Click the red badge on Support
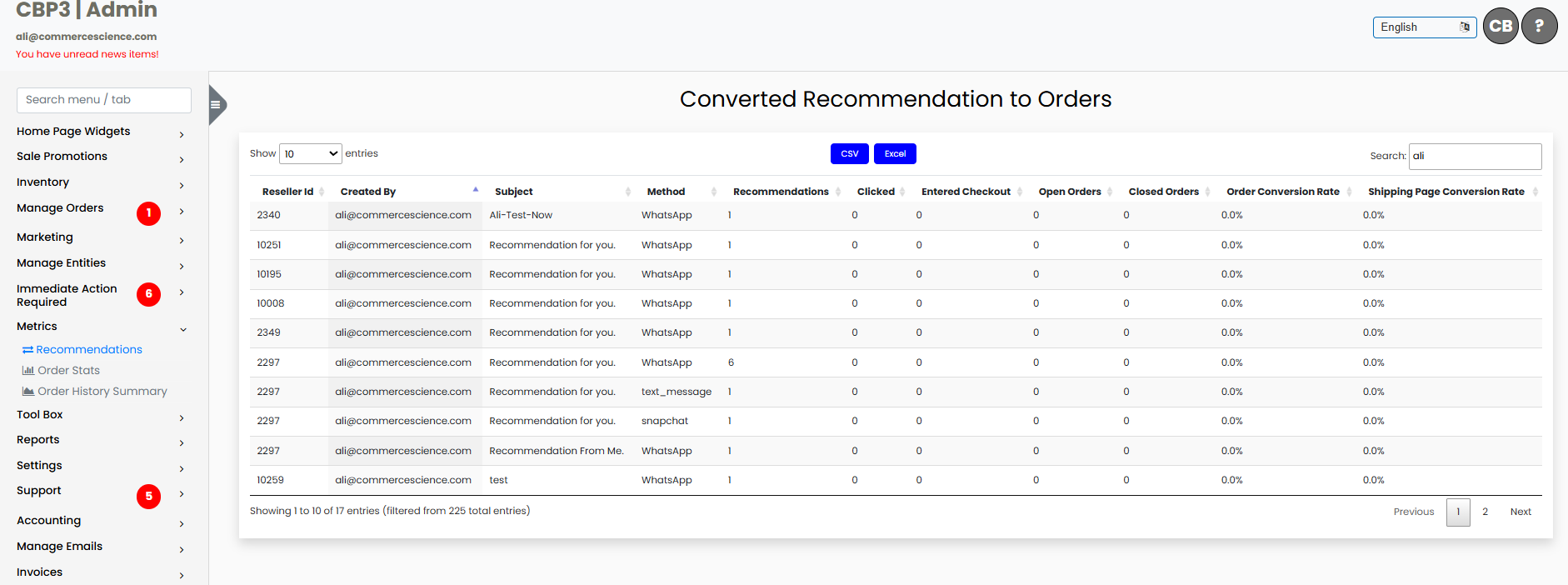 pos(148,497)
